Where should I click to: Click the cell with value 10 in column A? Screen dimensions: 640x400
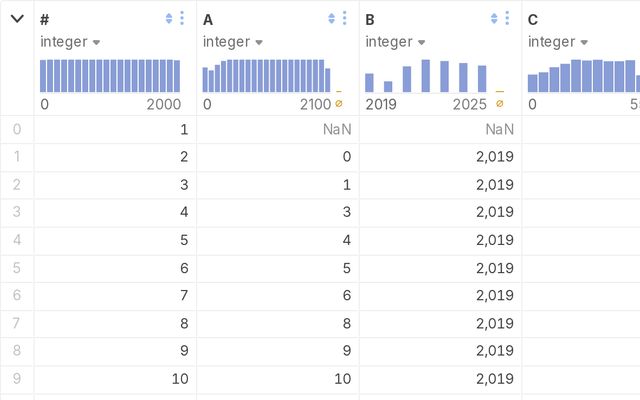278,378
